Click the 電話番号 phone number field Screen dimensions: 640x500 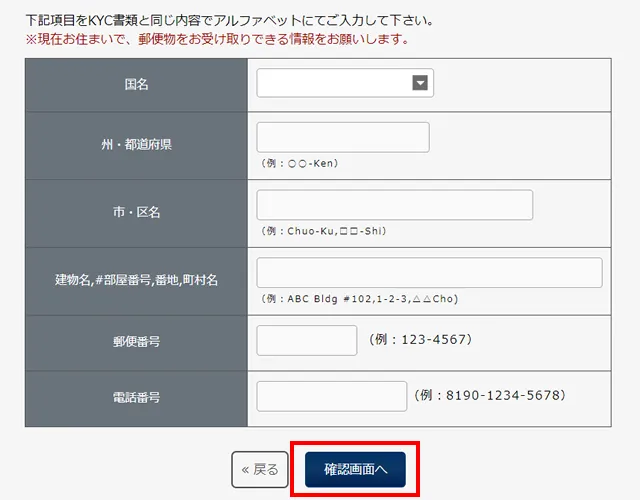[331, 396]
